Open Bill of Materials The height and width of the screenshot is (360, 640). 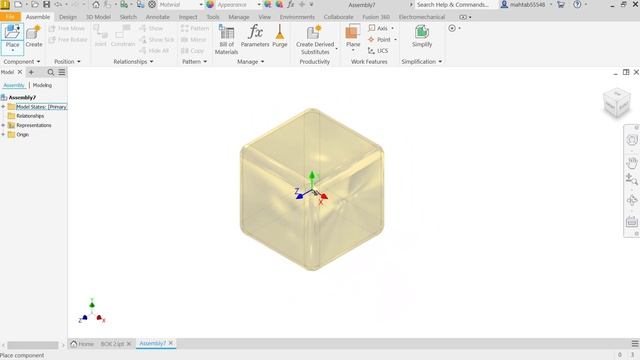pyautogui.click(x=226, y=39)
